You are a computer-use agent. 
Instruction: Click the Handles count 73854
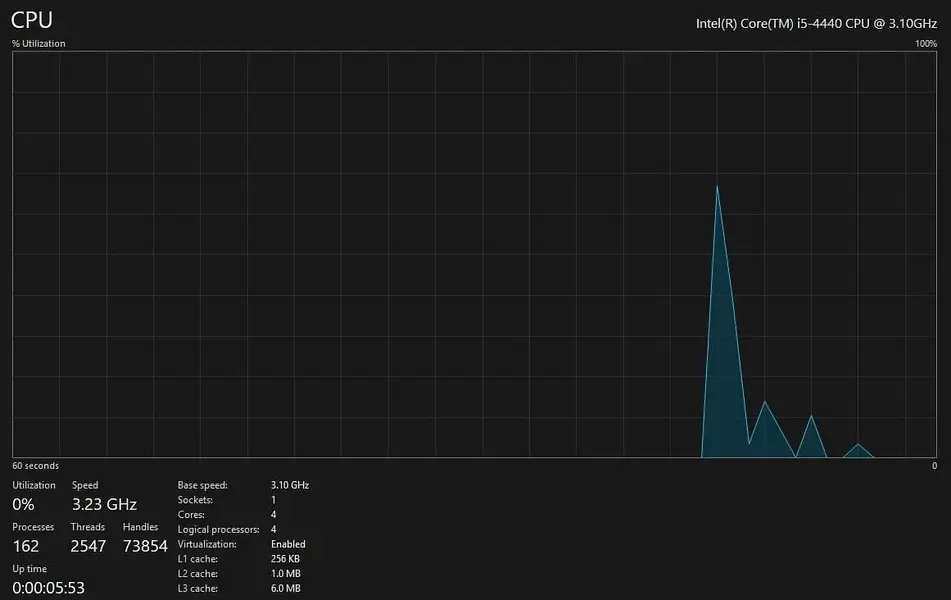tap(145, 546)
